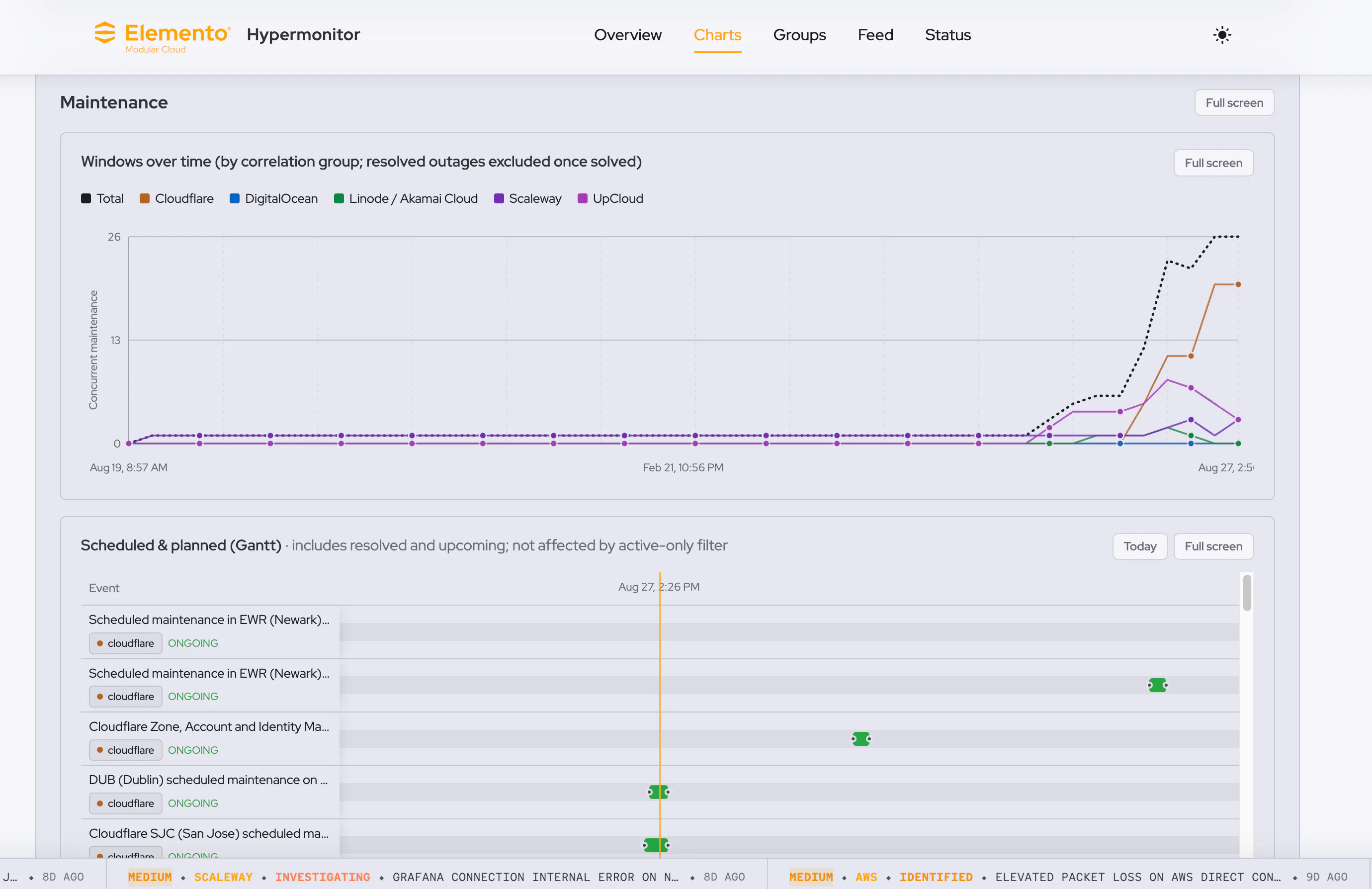The height and width of the screenshot is (889, 1372).
Task: Toggle Total series in legend
Action: tap(102, 198)
